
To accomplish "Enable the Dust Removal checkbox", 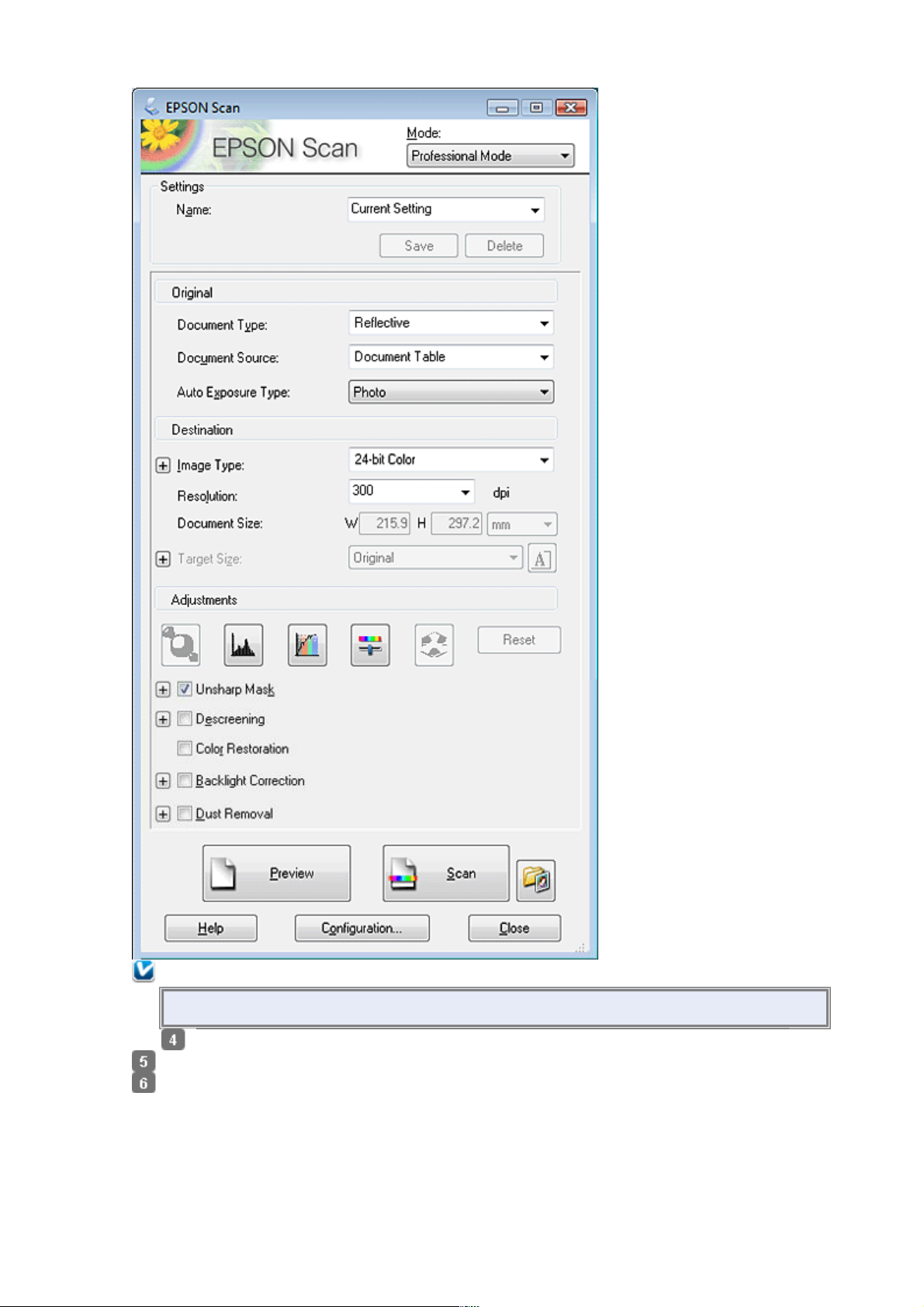I will pyautogui.click(x=185, y=814).
